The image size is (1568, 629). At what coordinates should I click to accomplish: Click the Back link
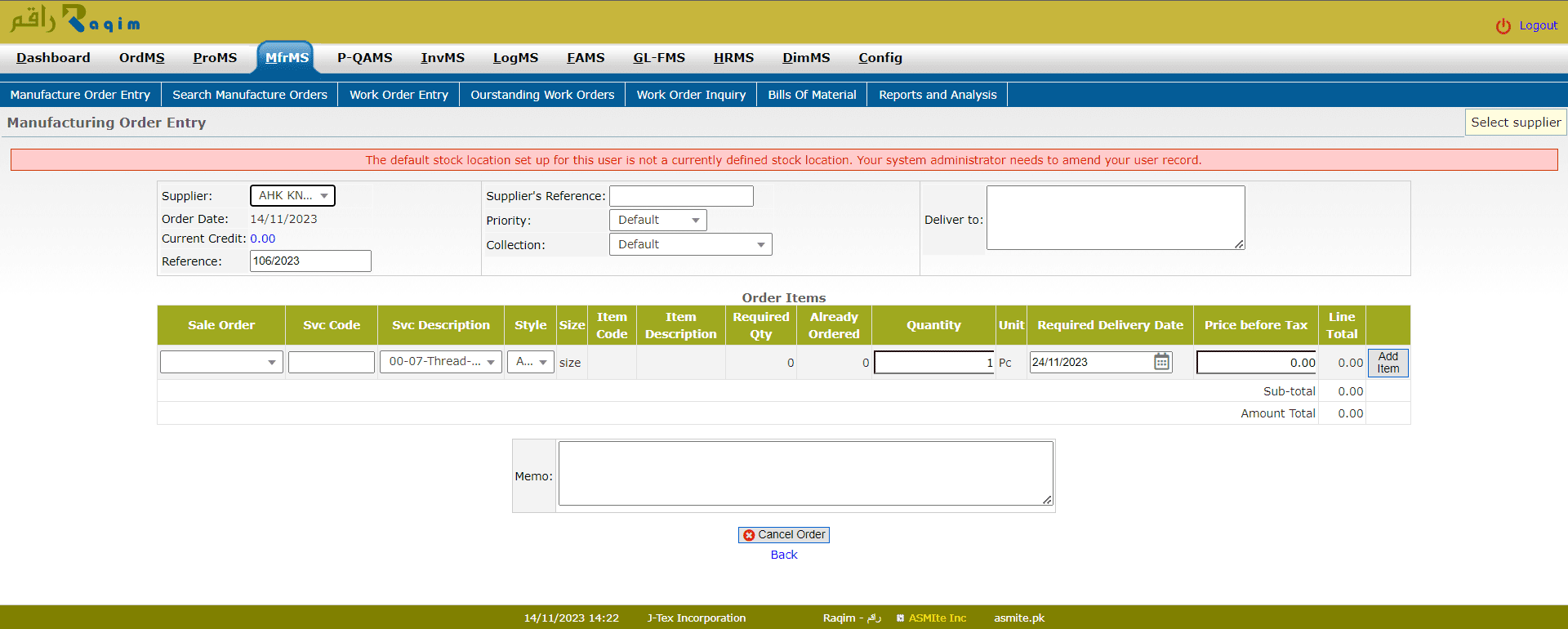[x=784, y=555]
